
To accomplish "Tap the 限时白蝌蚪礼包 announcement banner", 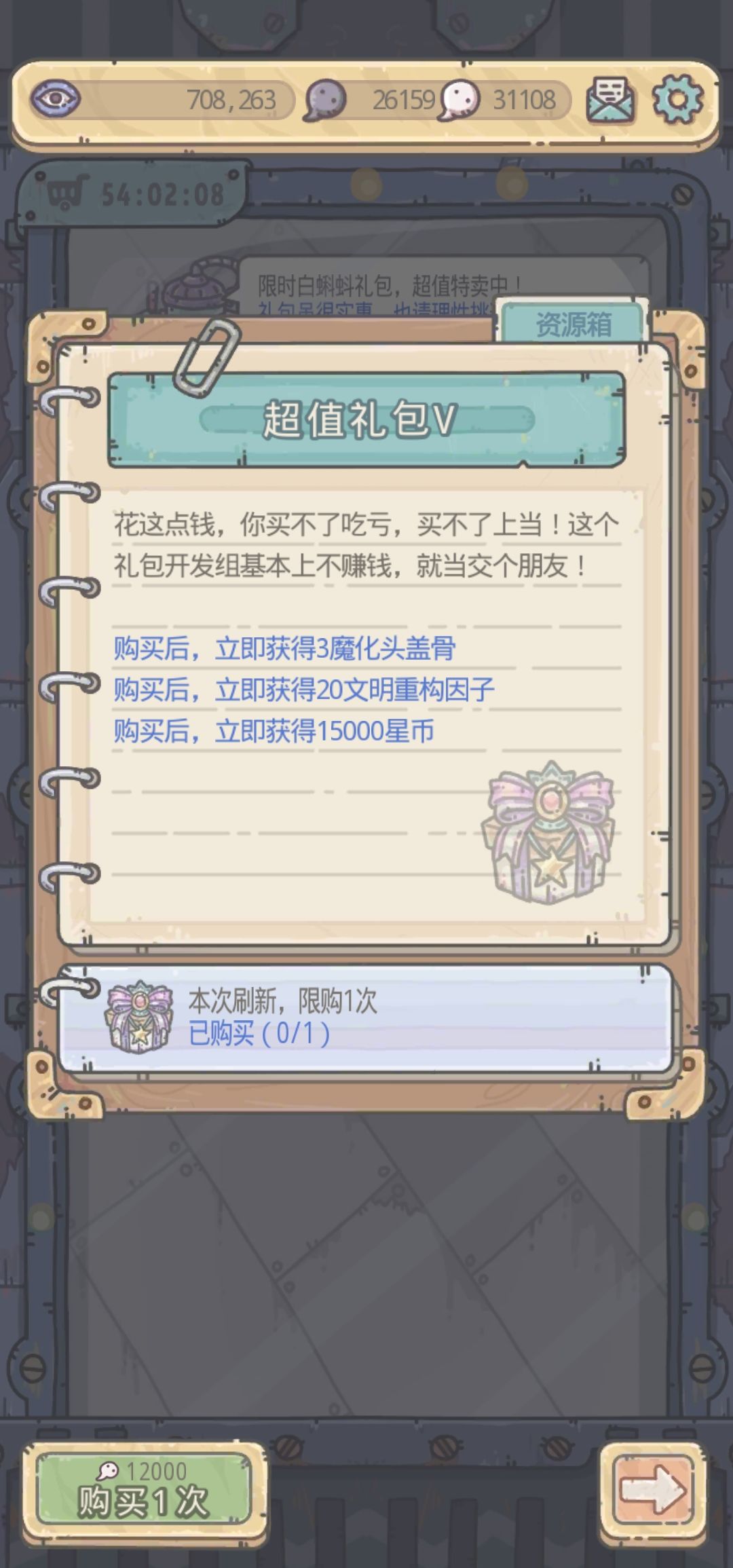I will coord(390,286).
